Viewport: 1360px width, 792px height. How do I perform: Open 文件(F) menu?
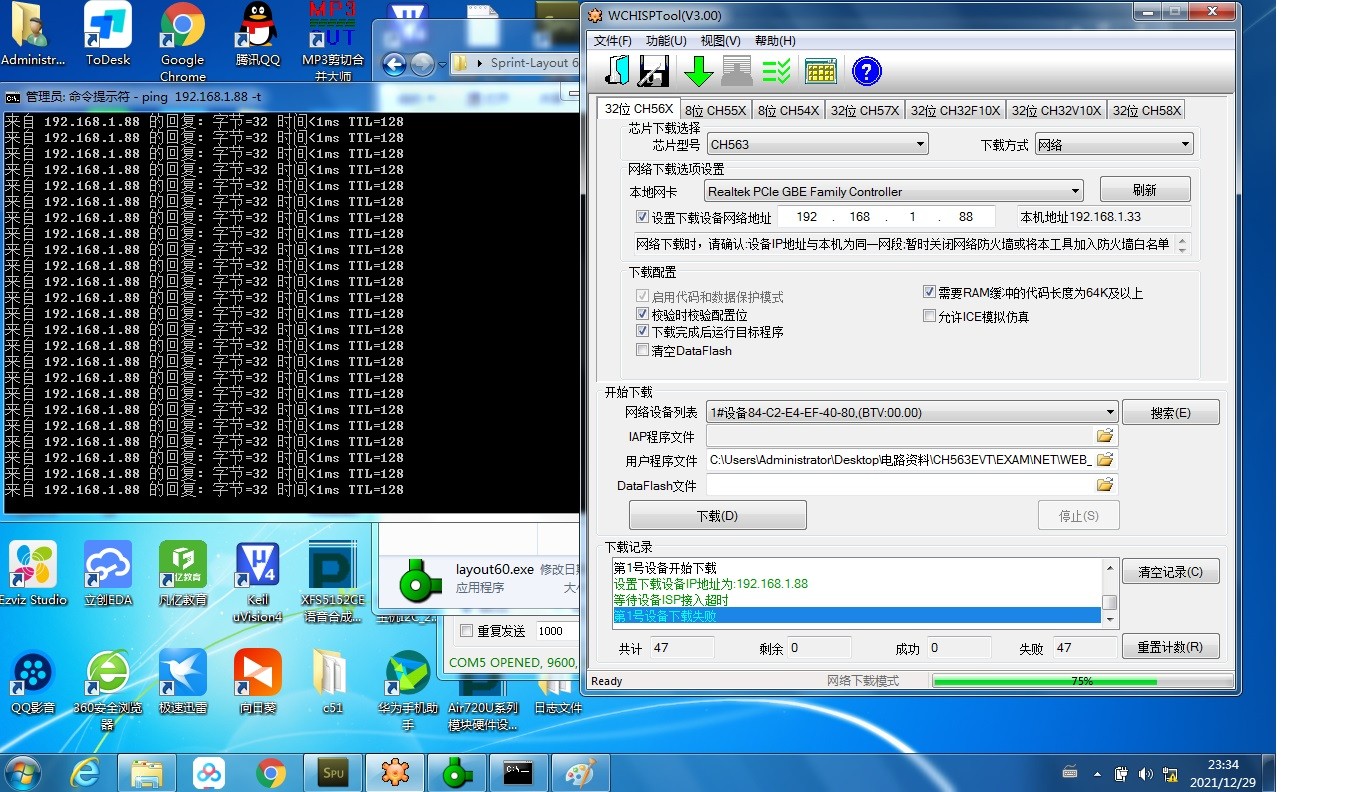point(613,41)
